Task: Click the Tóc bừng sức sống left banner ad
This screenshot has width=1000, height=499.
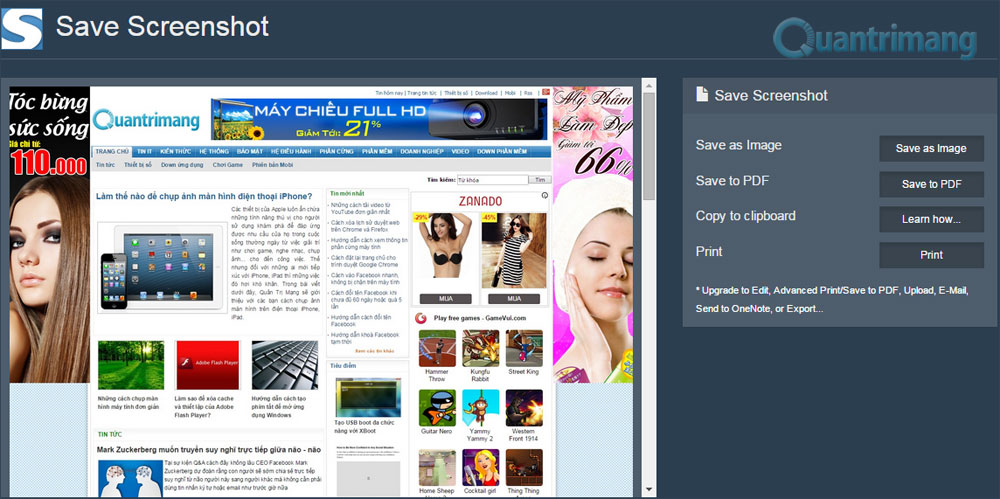Action: [49, 234]
